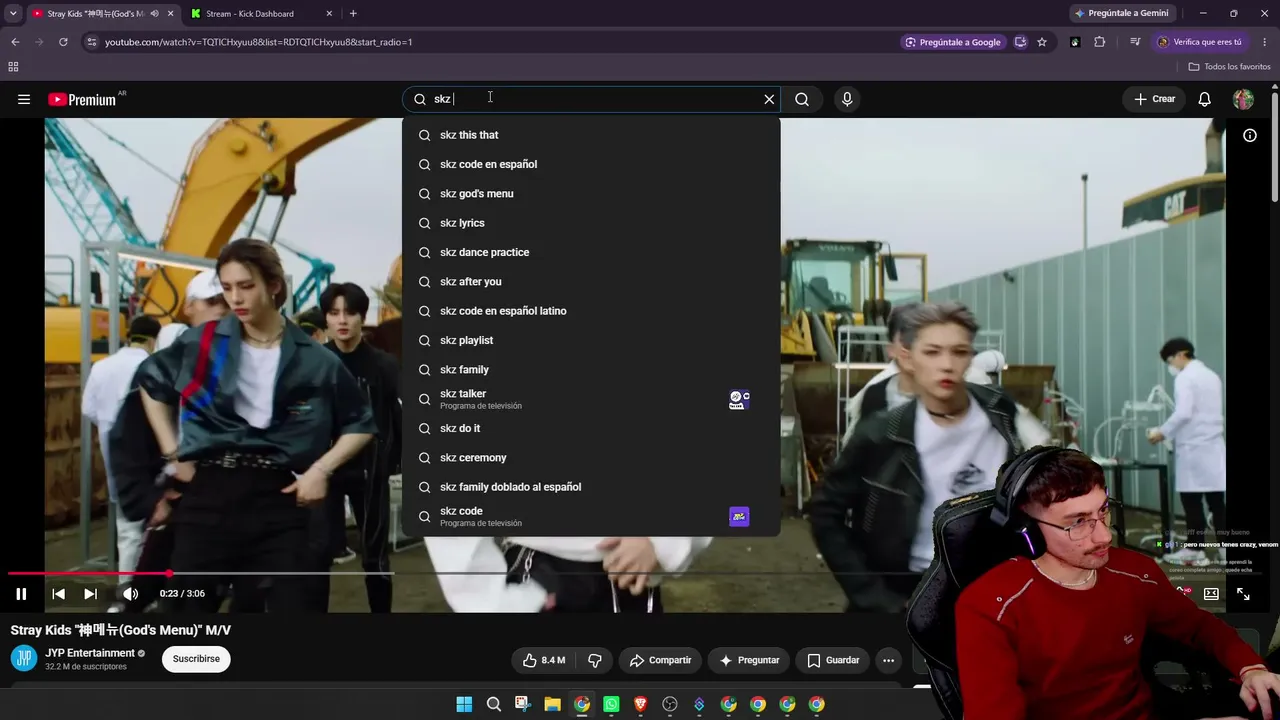Viewport: 1280px width, 720px height.
Task: Dislike the video with thumbs down
Action: pos(595,660)
